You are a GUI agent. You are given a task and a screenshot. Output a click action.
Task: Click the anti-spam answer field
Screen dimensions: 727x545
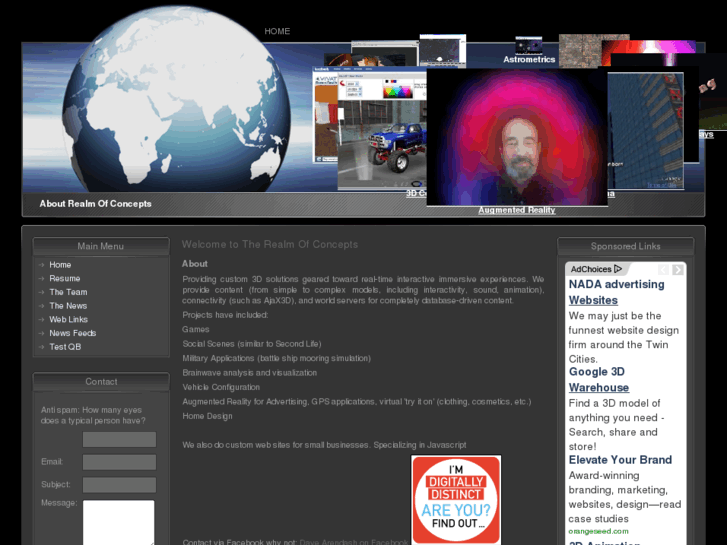point(119,440)
